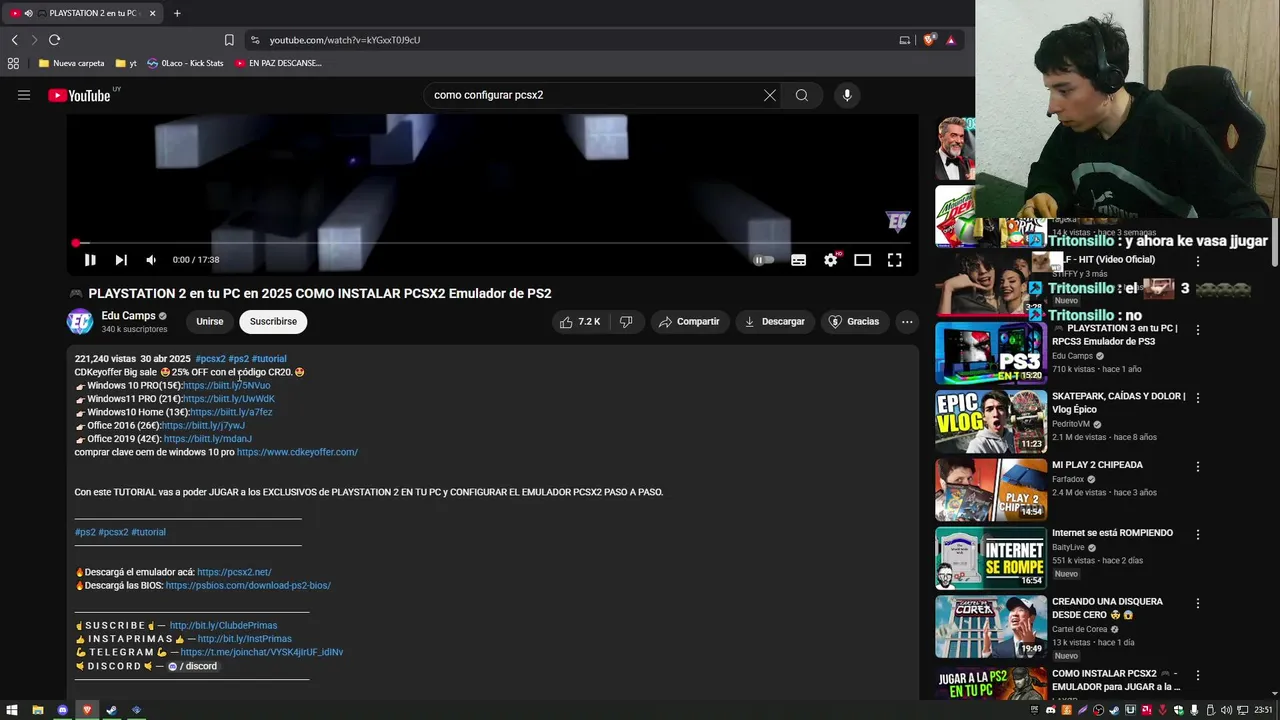Open the YouTube hamburger guide menu
The image size is (1280, 720).
(x=24, y=95)
